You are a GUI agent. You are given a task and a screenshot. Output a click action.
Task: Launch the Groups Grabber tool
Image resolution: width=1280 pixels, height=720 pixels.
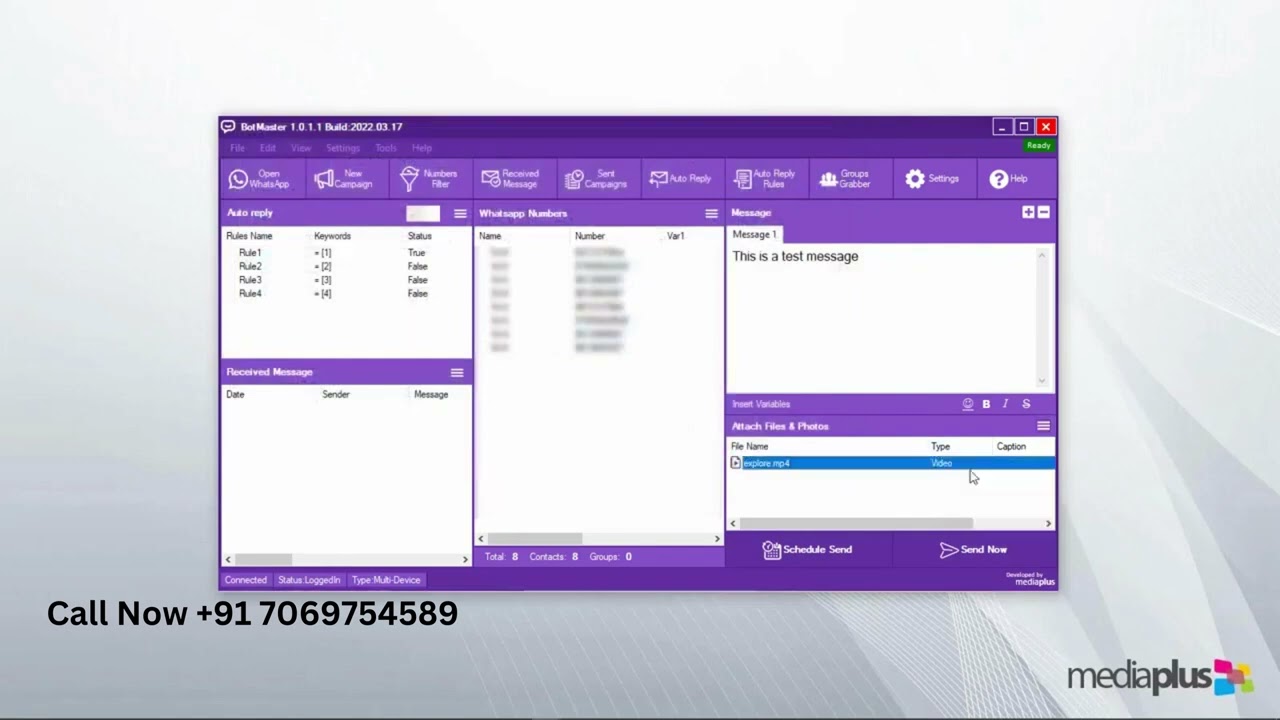click(x=846, y=179)
